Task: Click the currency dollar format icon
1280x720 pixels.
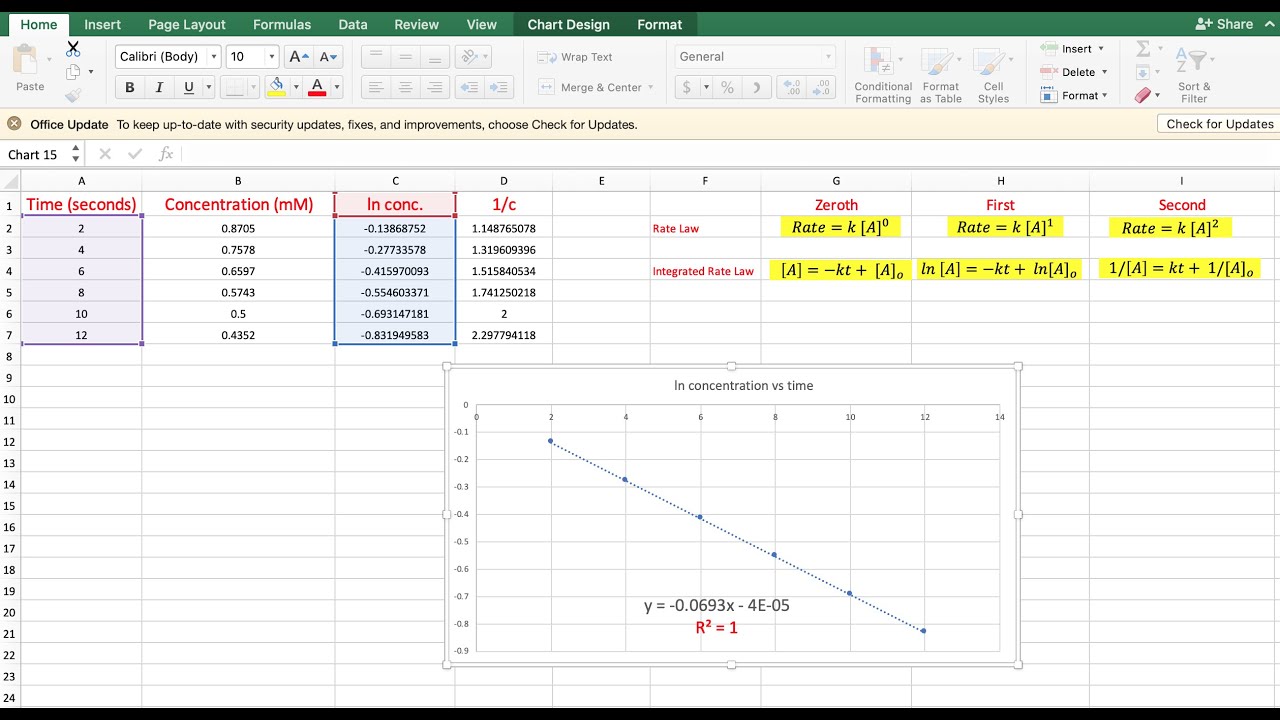Action: coord(687,88)
